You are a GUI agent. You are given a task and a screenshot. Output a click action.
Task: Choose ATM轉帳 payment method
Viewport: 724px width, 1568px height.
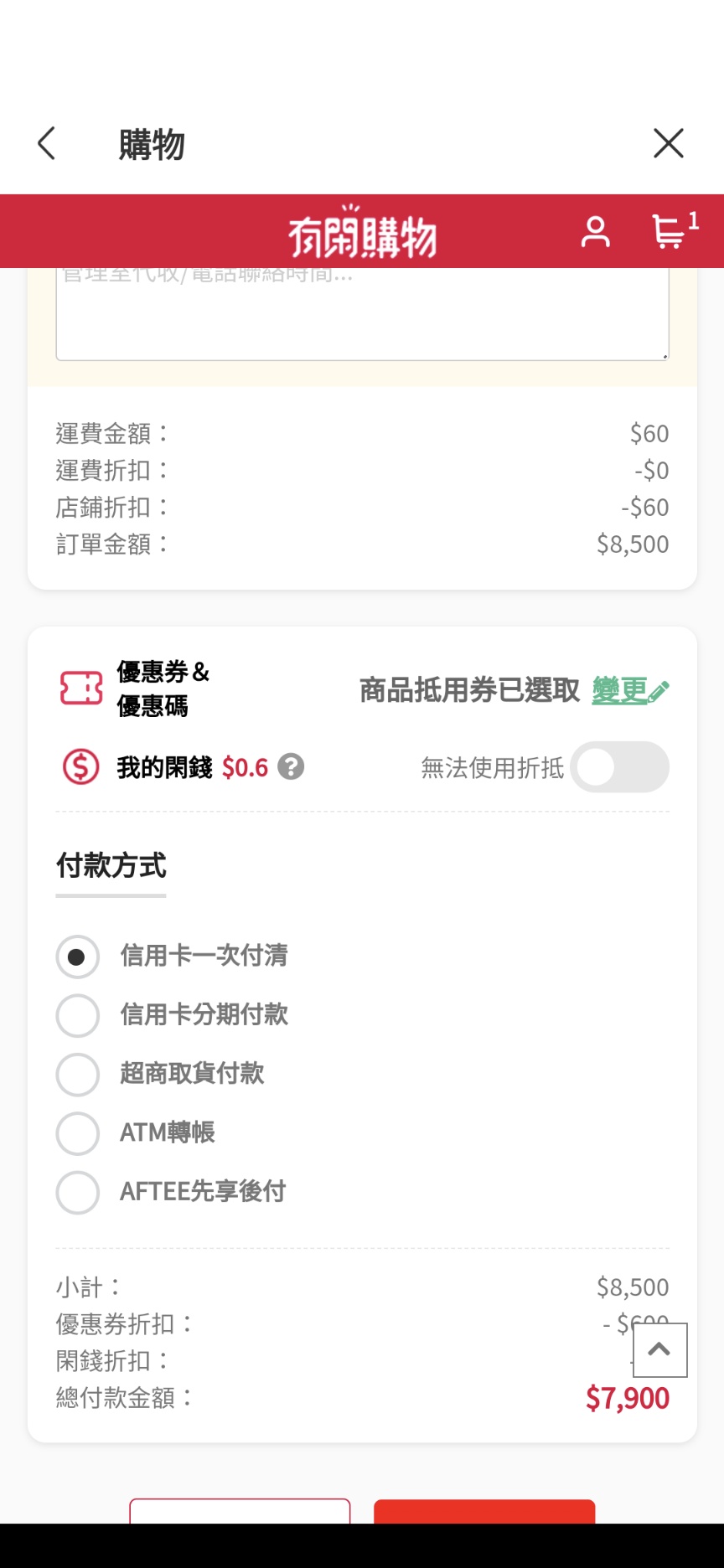pos(78,1132)
